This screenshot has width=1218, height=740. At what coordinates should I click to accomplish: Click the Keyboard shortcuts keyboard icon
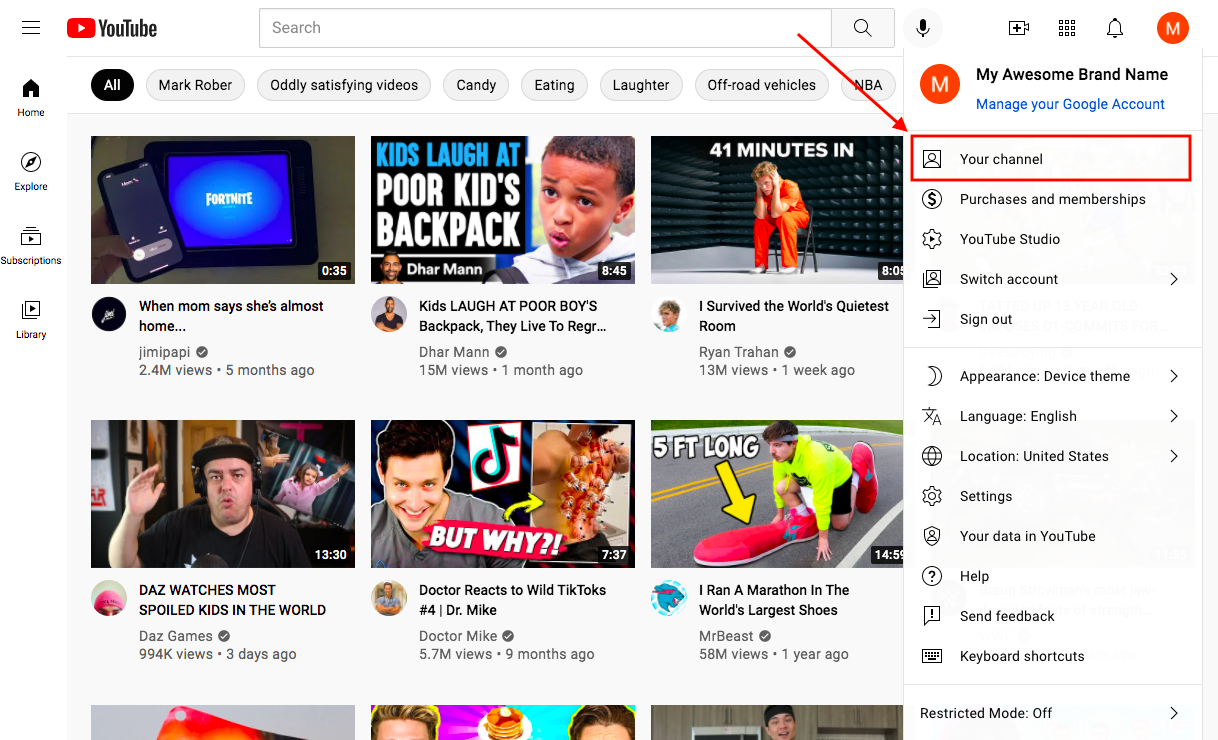click(932, 656)
